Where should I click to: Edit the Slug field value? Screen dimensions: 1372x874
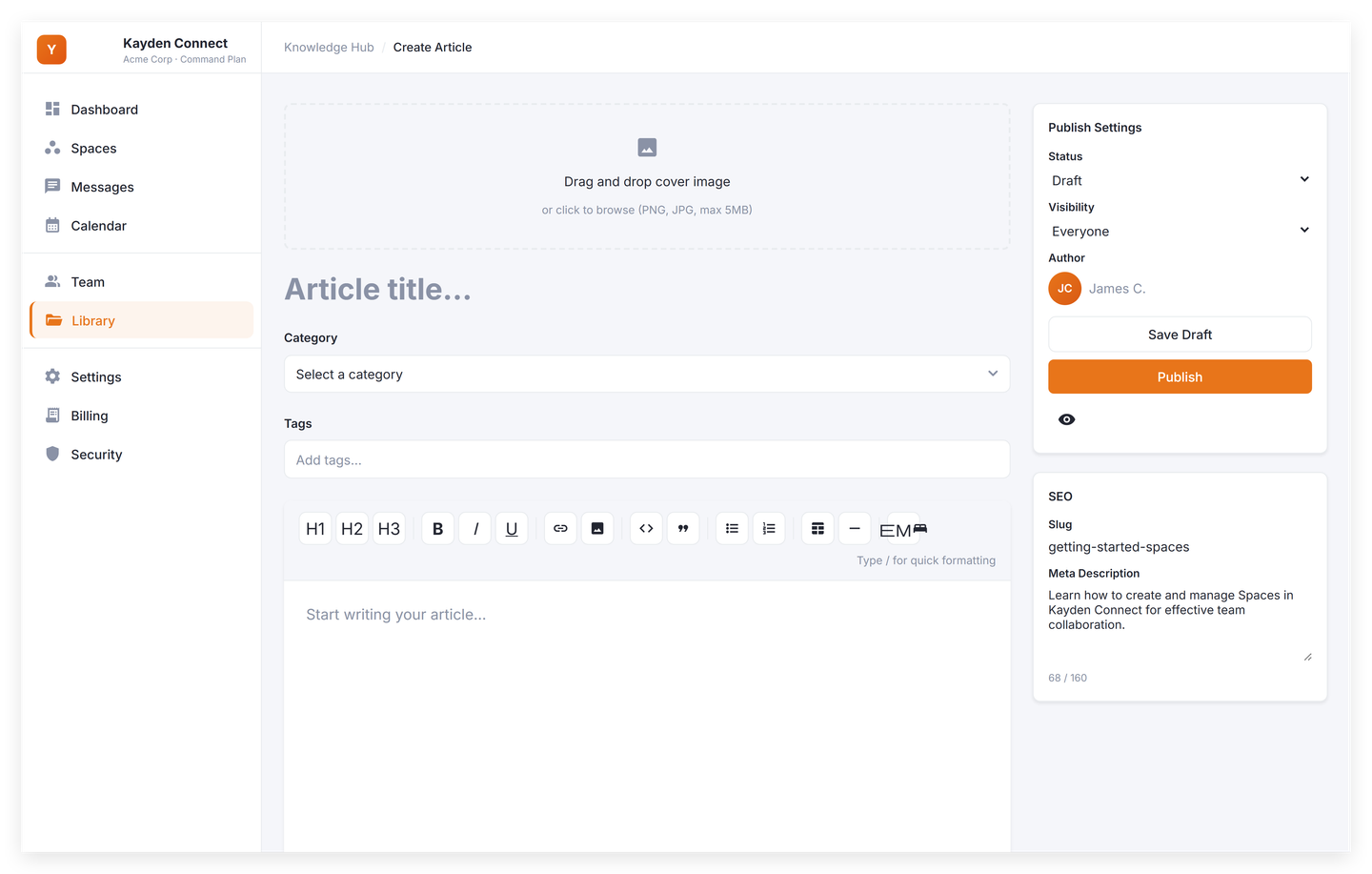pyautogui.click(x=1180, y=547)
